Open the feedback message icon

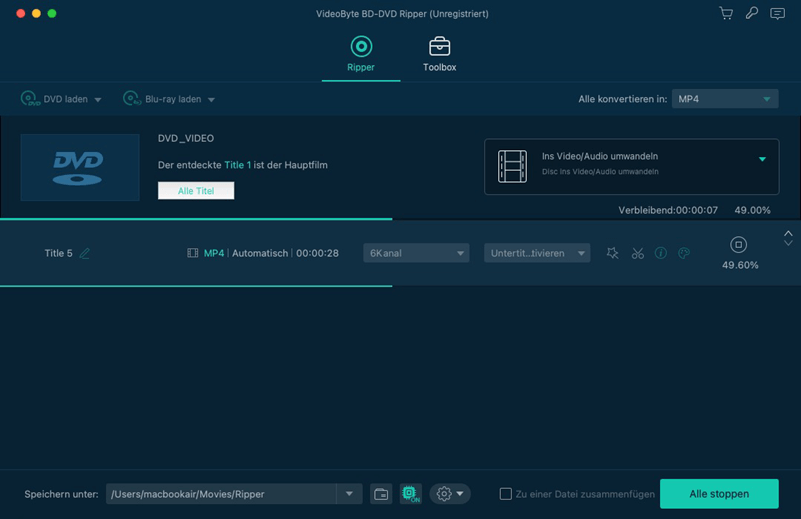(778, 13)
